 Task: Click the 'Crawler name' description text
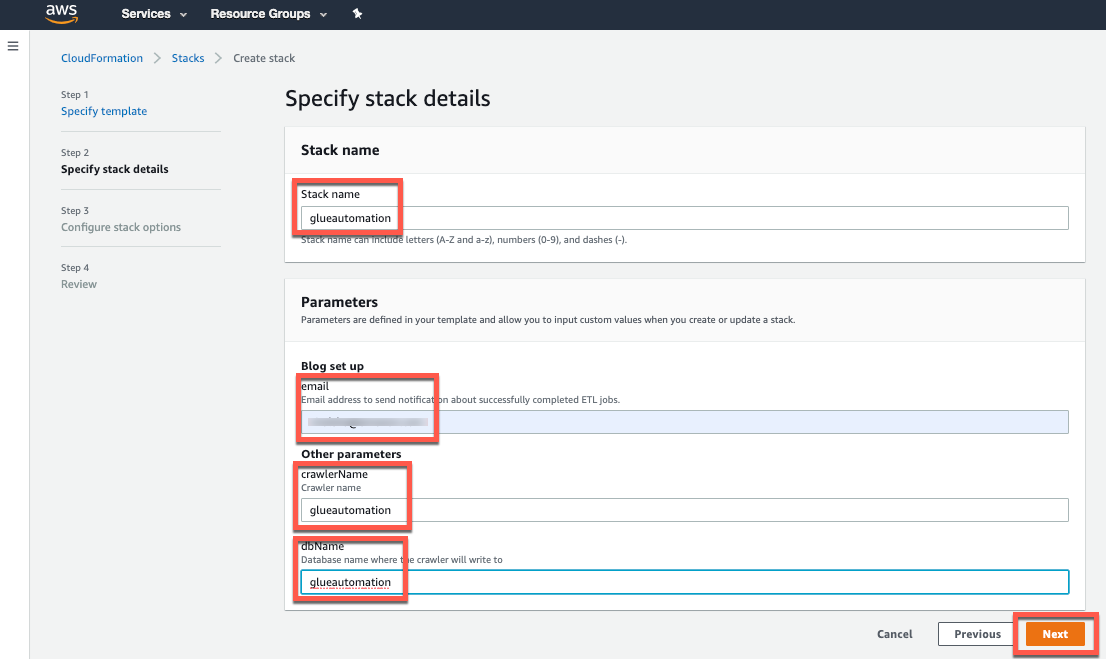331,488
